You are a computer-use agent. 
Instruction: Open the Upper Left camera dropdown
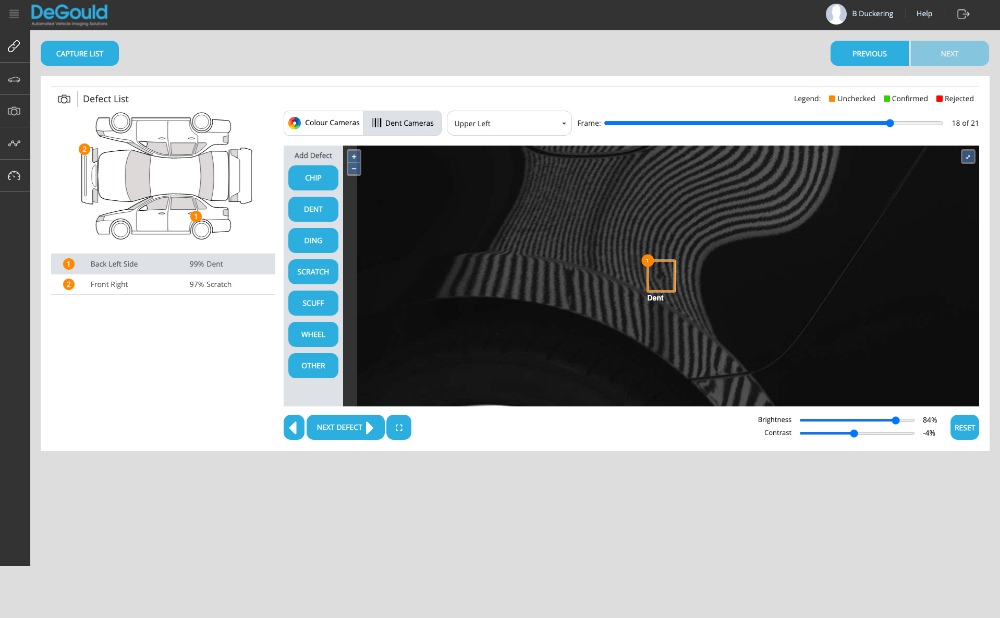pyautogui.click(x=509, y=123)
